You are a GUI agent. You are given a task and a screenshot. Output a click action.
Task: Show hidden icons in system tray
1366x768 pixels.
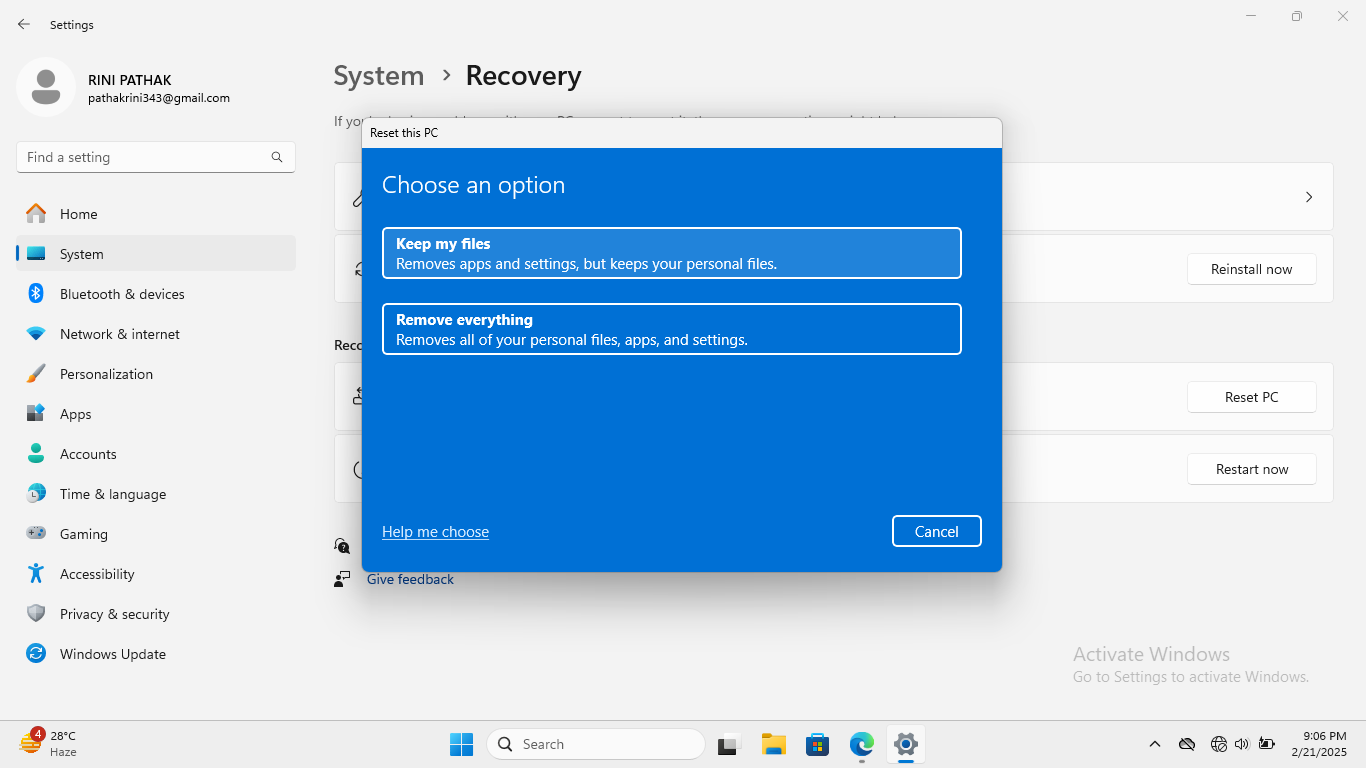1154,744
